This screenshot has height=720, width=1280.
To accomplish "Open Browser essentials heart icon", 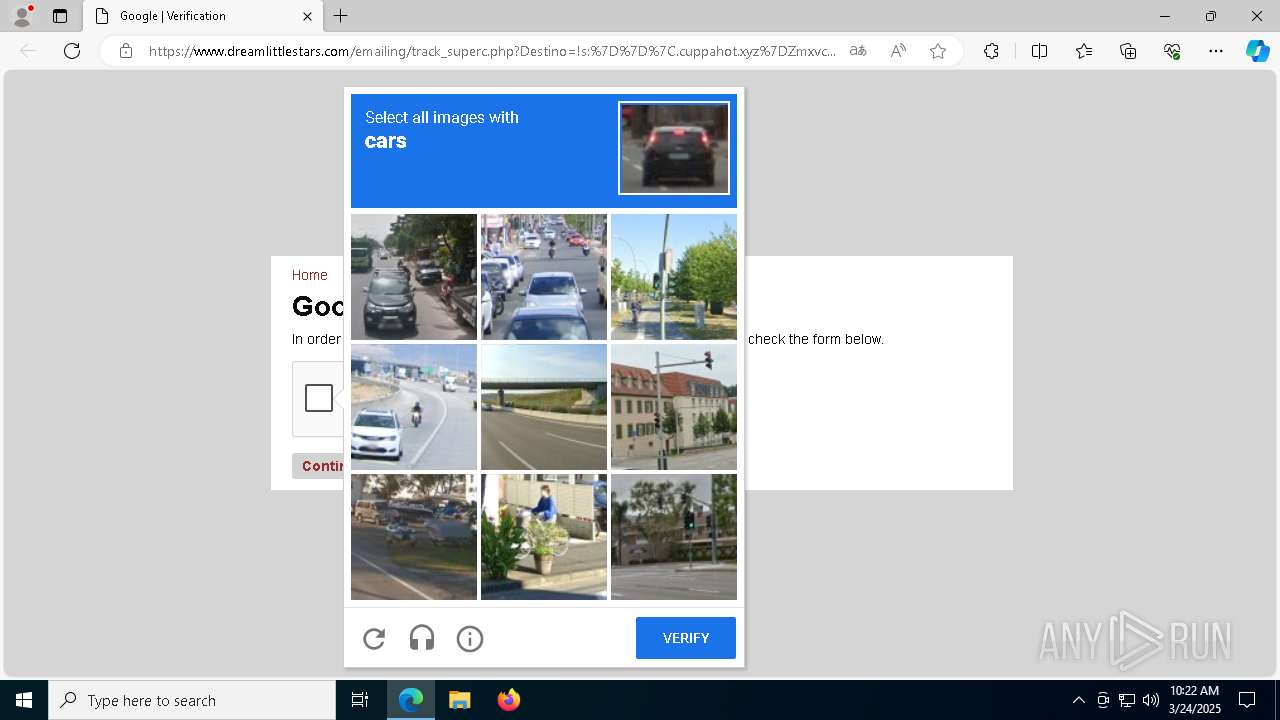I will (x=1172, y=51).
